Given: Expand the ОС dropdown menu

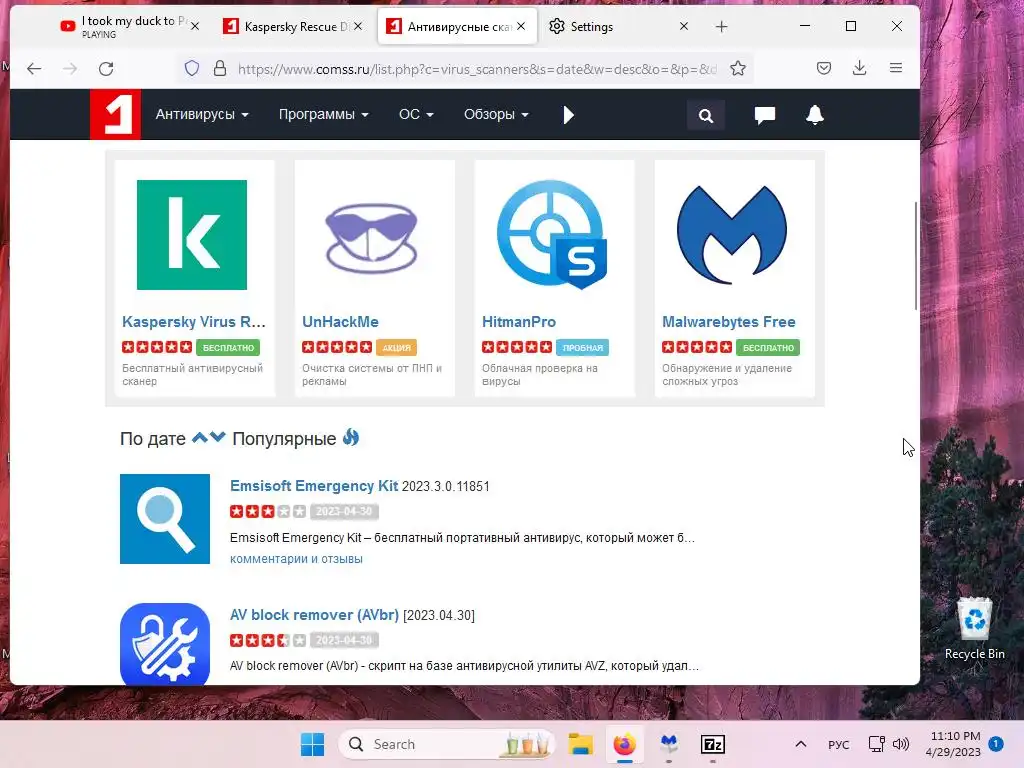Looking at the screenshot, I should click(x=416, y=114).
